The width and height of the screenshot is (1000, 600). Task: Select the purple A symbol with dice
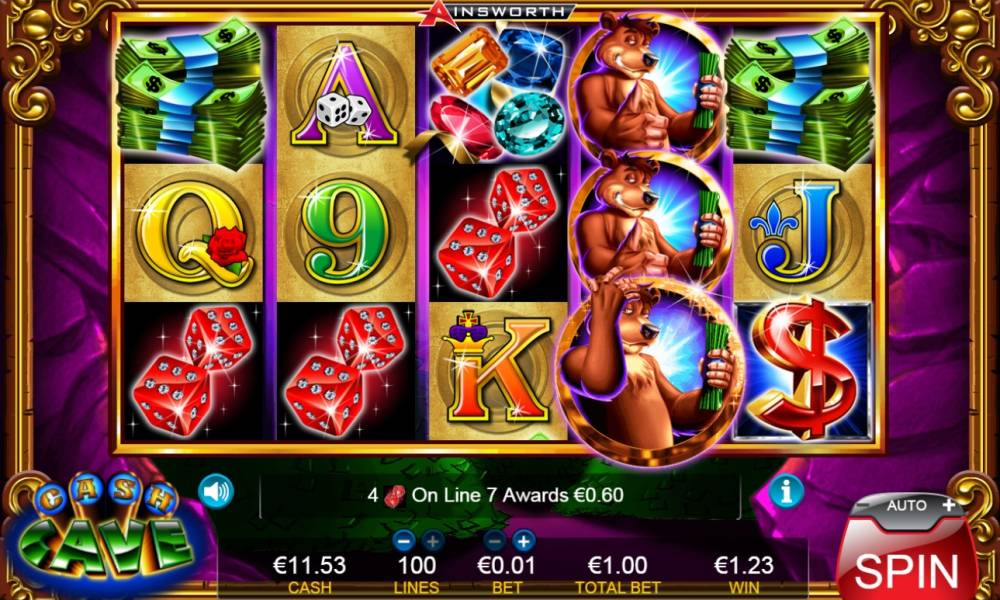click(x=345, y=94)
